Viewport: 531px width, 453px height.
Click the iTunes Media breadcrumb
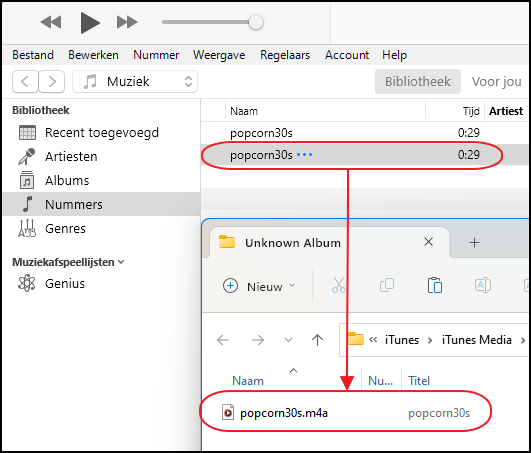pos(476,340)
